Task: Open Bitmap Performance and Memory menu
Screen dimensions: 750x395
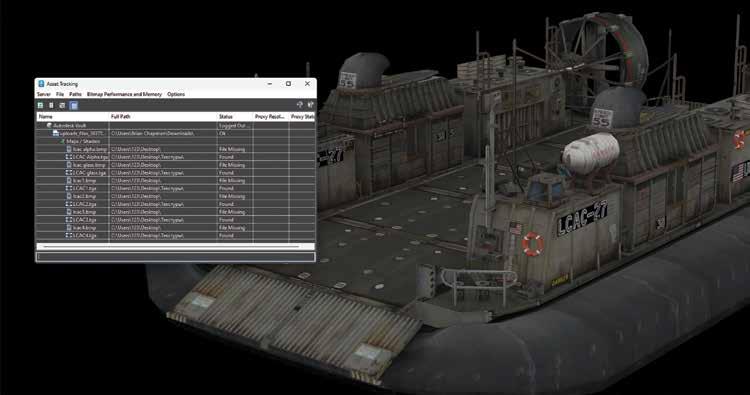Action: tap(124, 94)
